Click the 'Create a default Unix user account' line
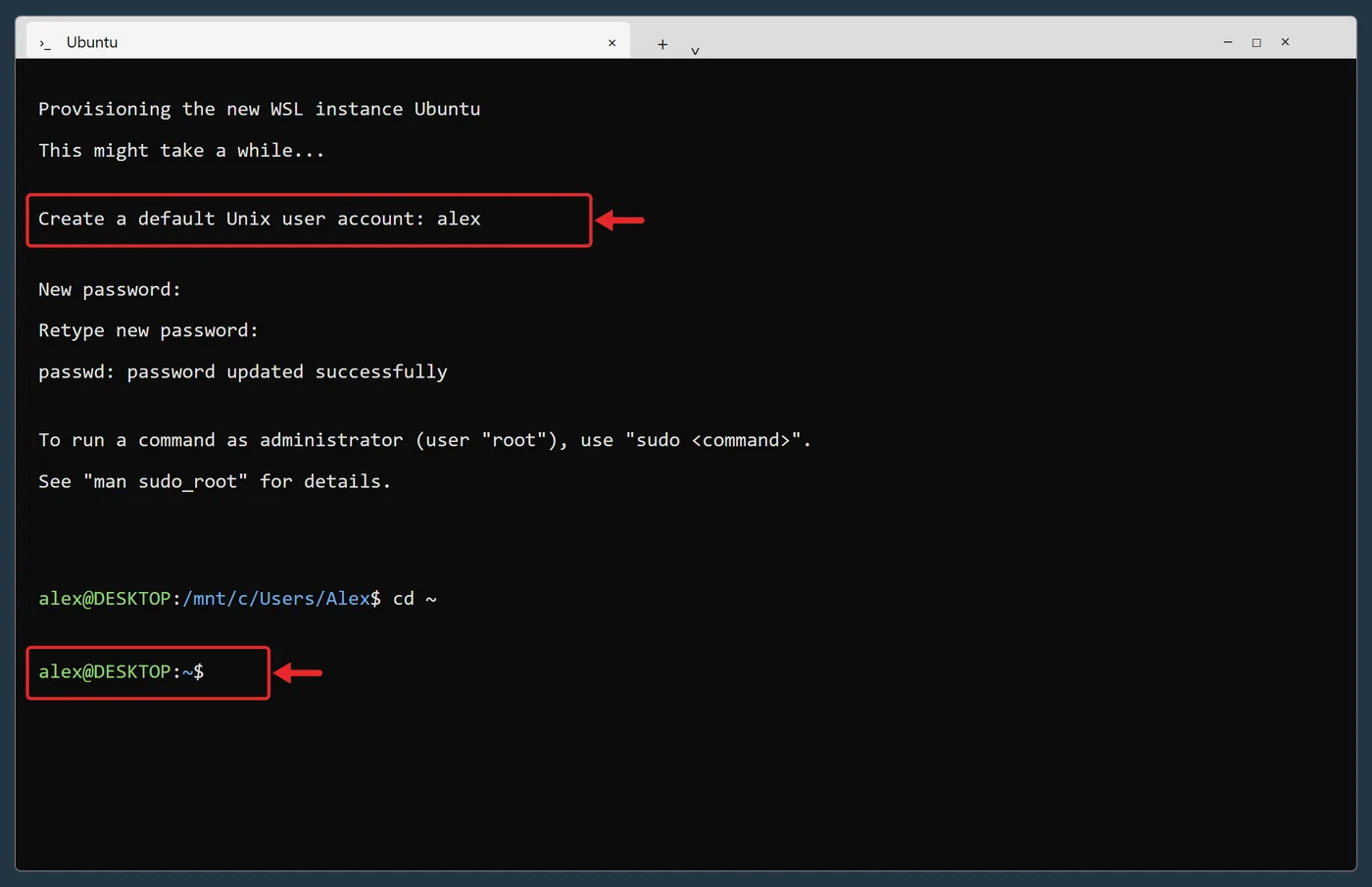Viewport: 1372px width, 887px height. pyautogui.click(x=260, y=219)
